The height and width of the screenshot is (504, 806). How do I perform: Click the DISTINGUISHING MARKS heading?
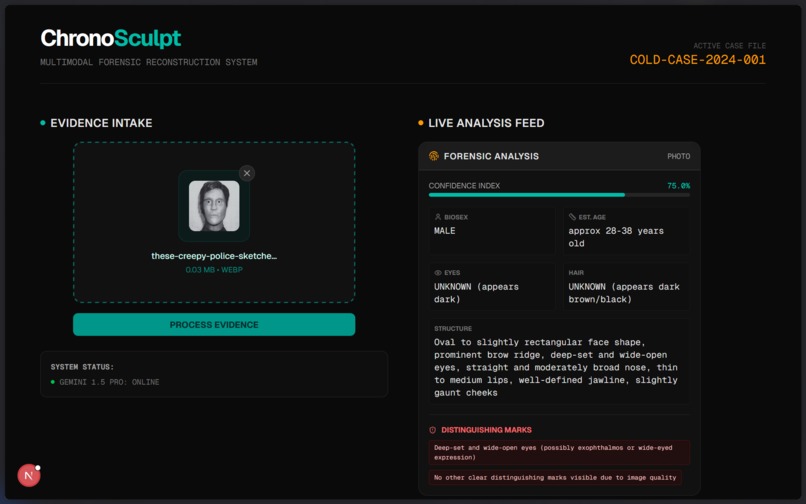486,430
